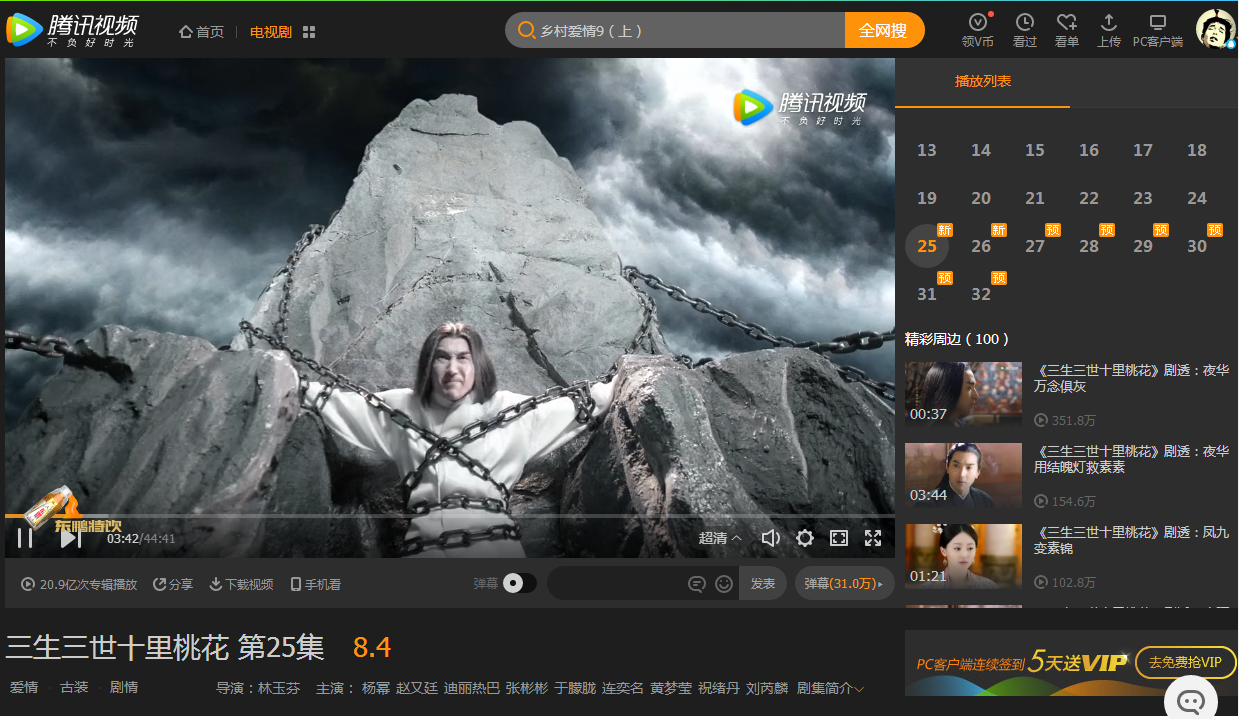The width and height of the screenshot is (1239, 719).
Task: Mute the video volume
Action: click(x=770, y=538)
